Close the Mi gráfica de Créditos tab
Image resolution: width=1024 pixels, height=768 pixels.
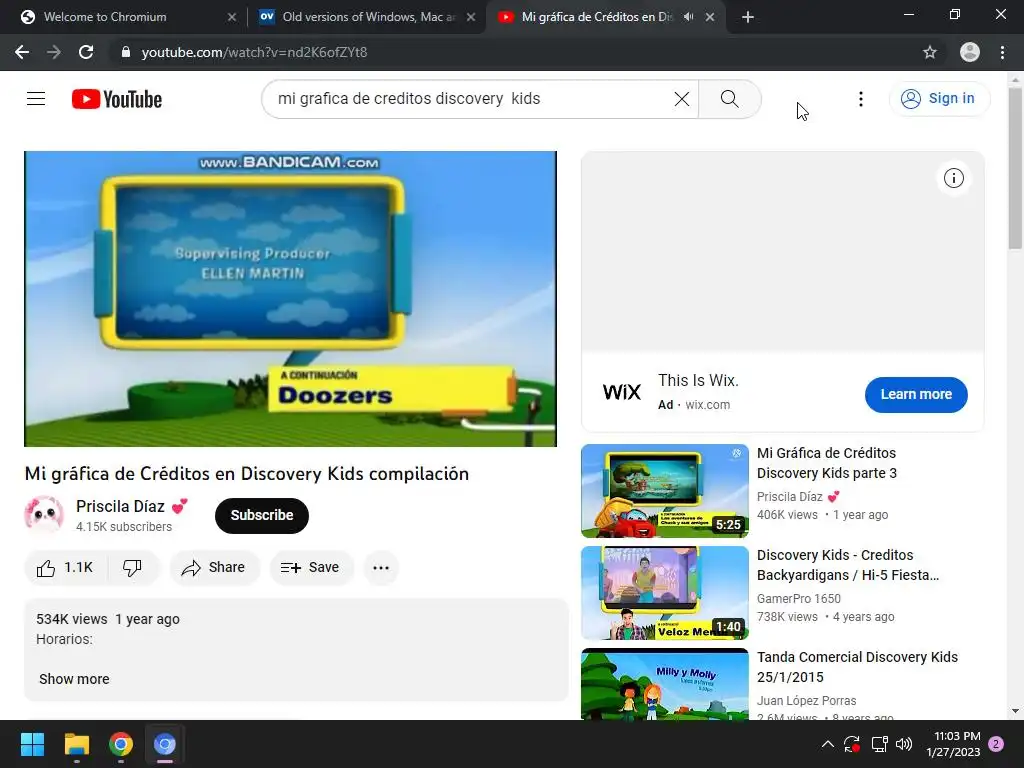[710, 17]
